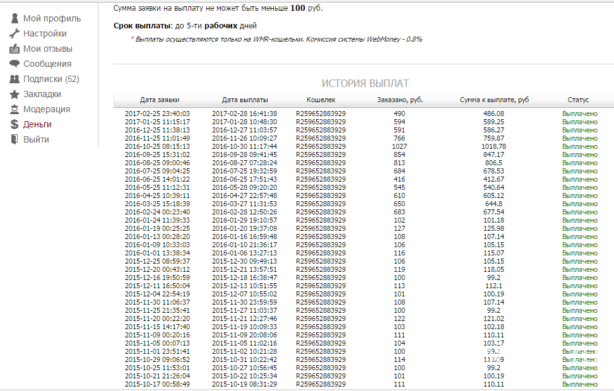The width and height of the screenshot is (614, 391).
Task: Go to Сообщения in the sidebar
Action: [x=47, y=64]
